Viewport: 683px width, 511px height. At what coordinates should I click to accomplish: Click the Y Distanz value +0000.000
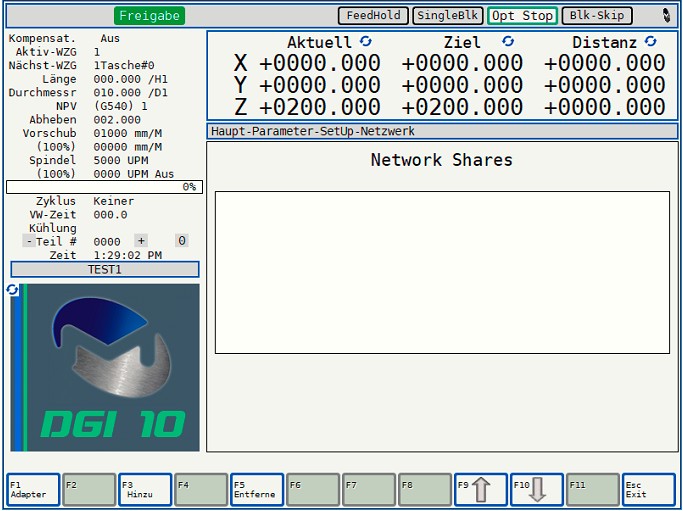point(605,85)
